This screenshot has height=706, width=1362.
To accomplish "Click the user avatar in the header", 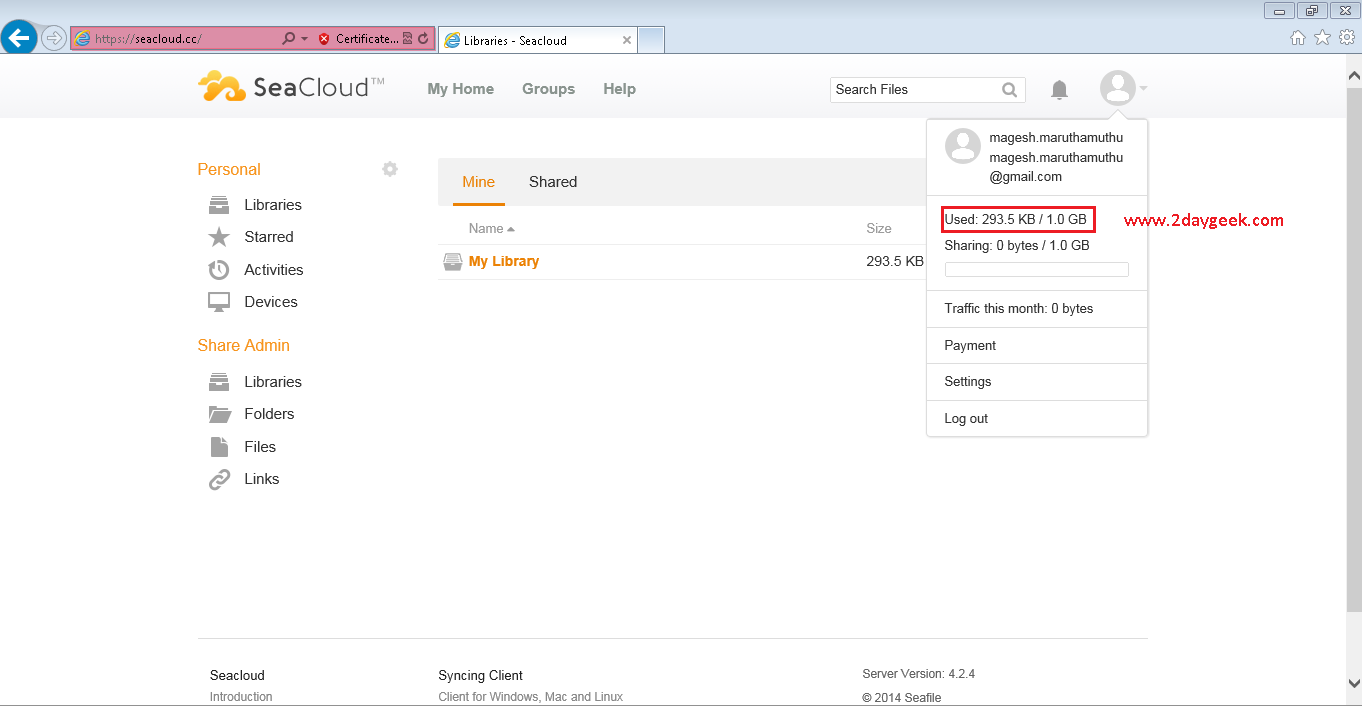I will pyautogui.click(x=1117, y=88).
